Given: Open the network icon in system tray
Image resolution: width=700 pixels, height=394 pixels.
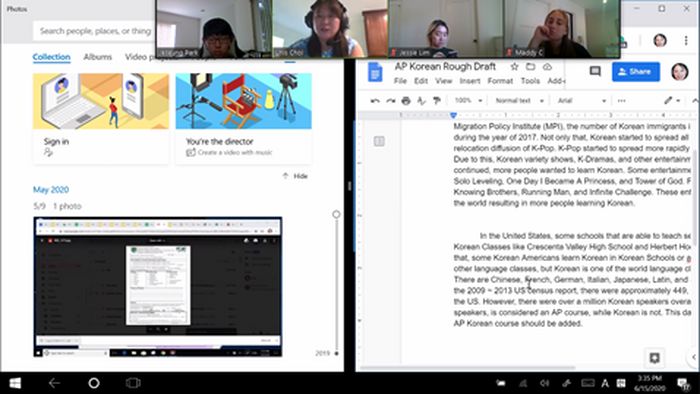Looking at the screenshot, I should coord(523,383).
